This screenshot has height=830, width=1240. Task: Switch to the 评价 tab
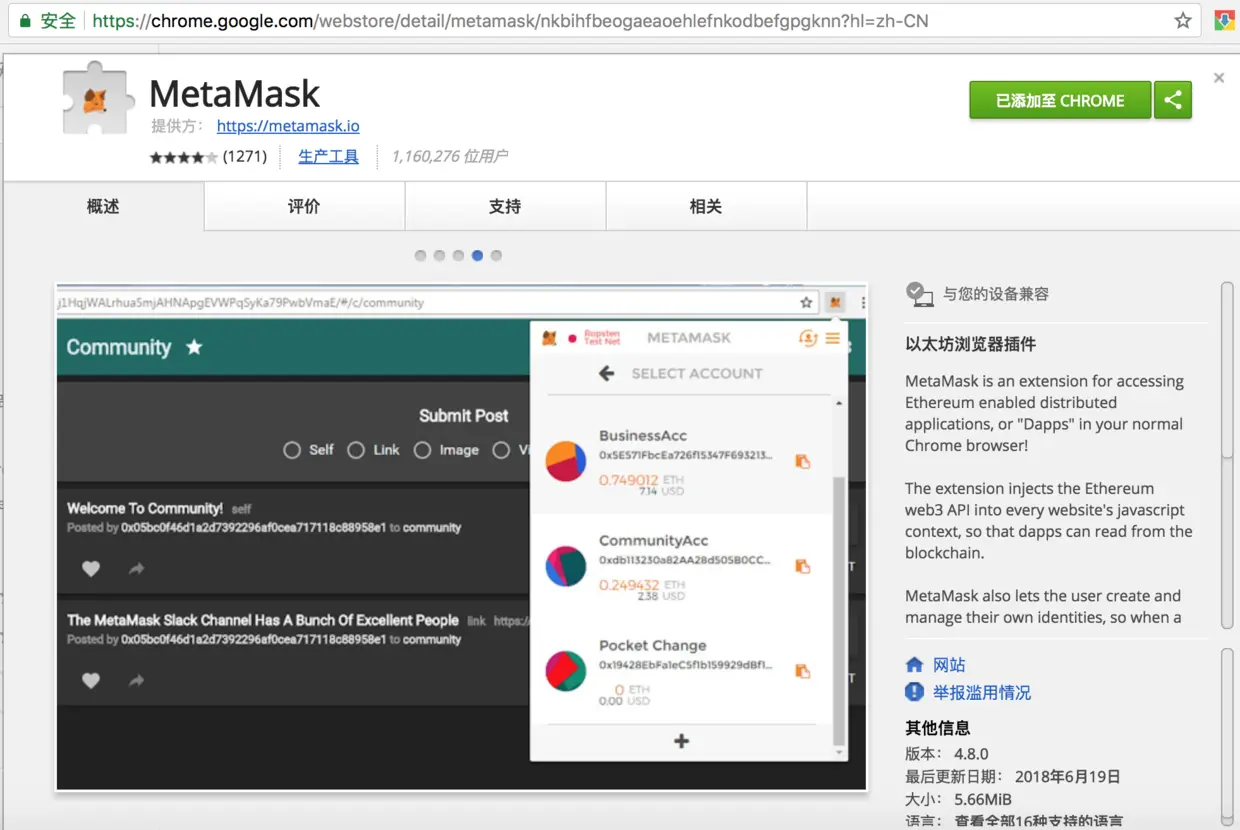point(305,206)
